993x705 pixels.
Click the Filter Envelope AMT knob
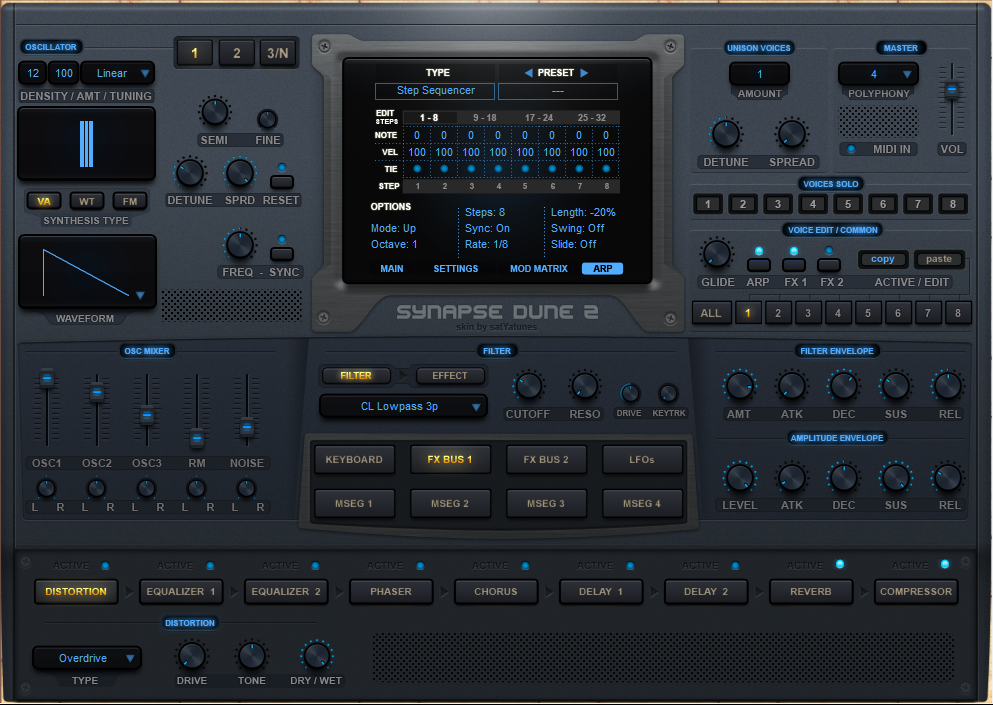(739, 386)
